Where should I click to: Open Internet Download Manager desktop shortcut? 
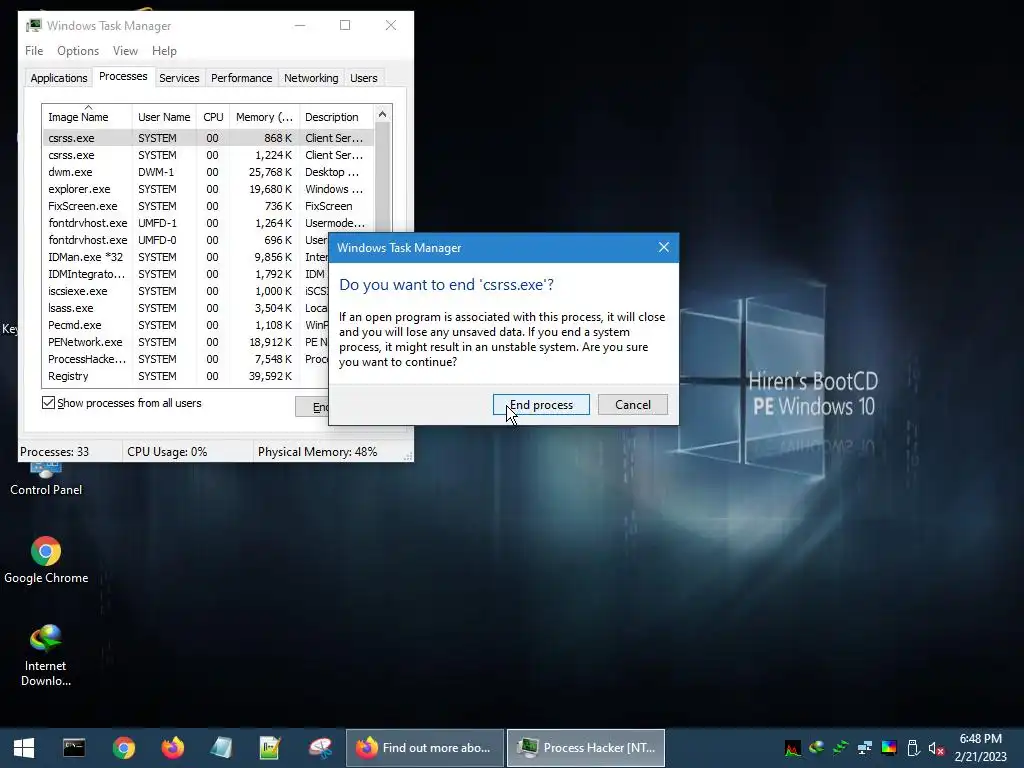pos(46,655)
